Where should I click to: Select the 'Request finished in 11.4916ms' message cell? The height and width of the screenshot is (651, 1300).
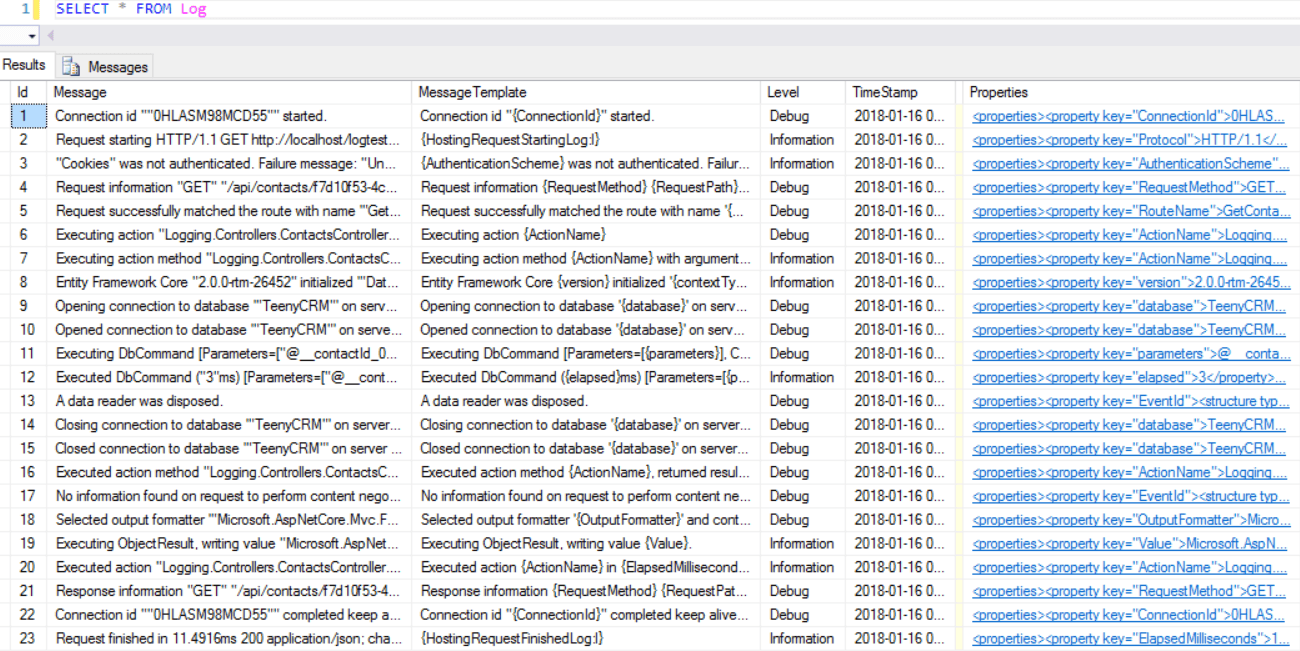pyautogui.click(x=228, y=638)
